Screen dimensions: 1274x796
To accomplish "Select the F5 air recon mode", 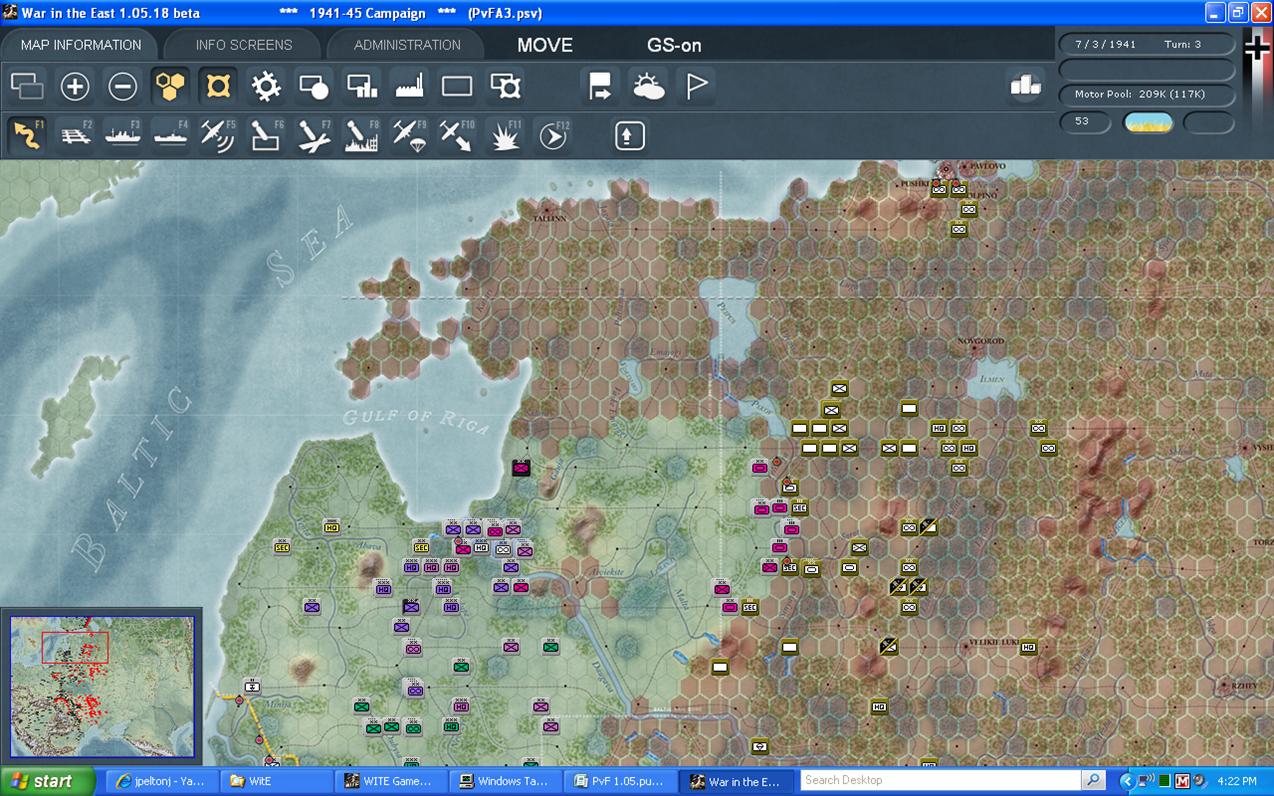I will 218,135.
